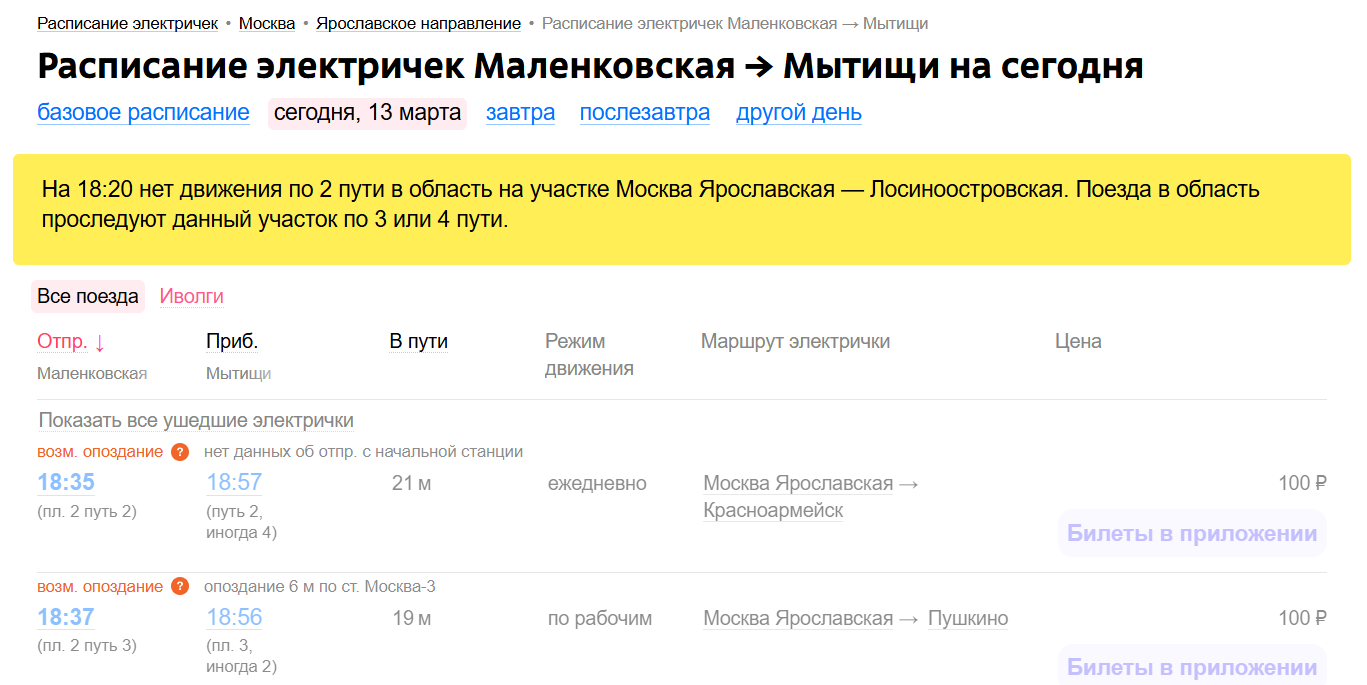This screenshot has width=1367, height=685.
Task: Select the Все поезда tab
Action: tap(88, 297)
